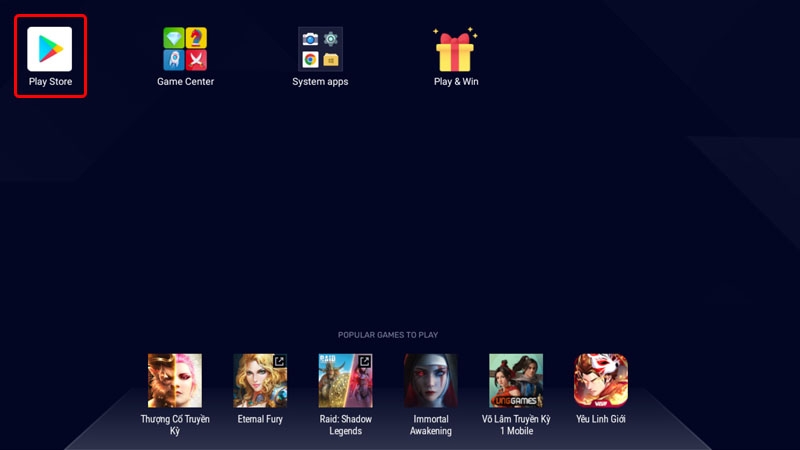Open the System apps folder

pos(320,49)
